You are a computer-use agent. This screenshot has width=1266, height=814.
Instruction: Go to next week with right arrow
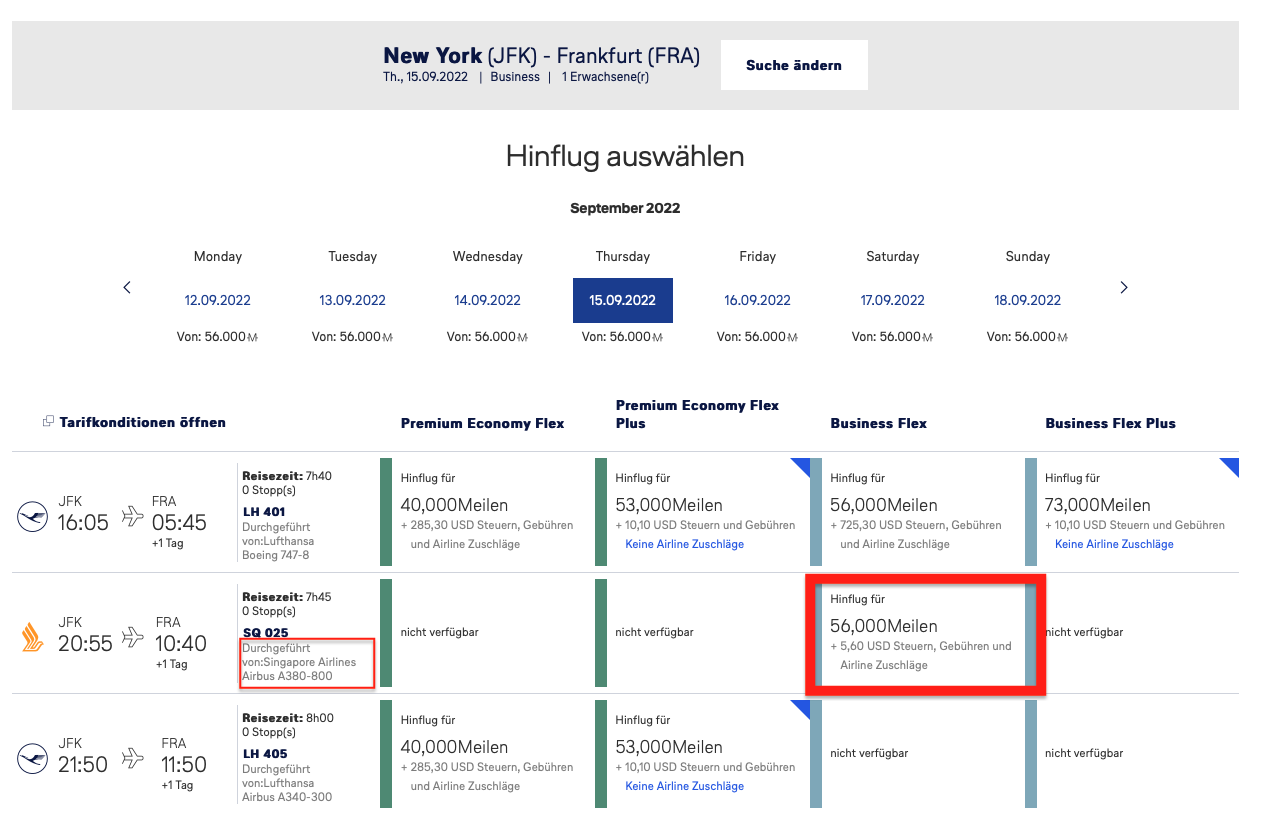[x=1123, y=288]
